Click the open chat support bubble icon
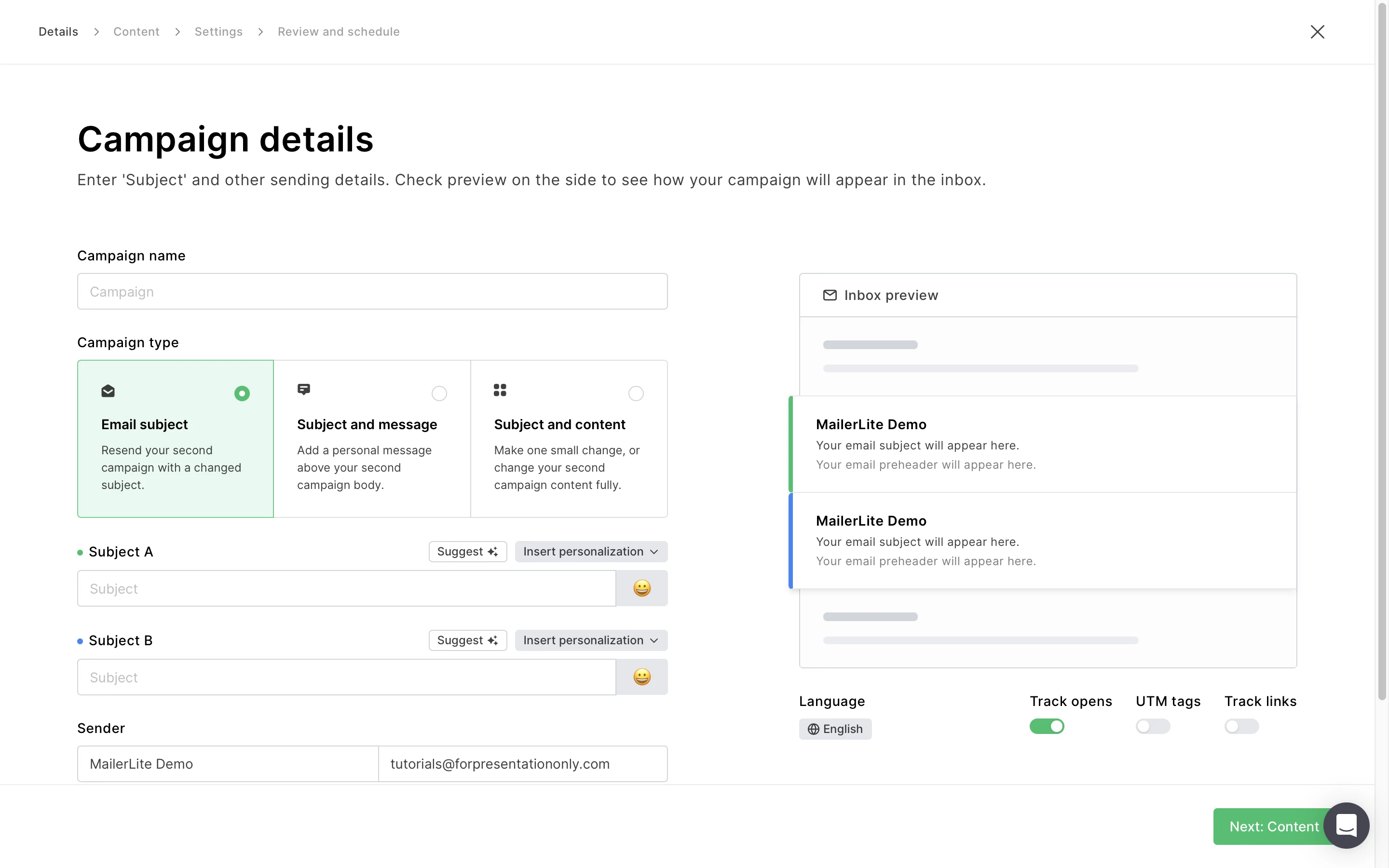 click(x=1346, y=825)
